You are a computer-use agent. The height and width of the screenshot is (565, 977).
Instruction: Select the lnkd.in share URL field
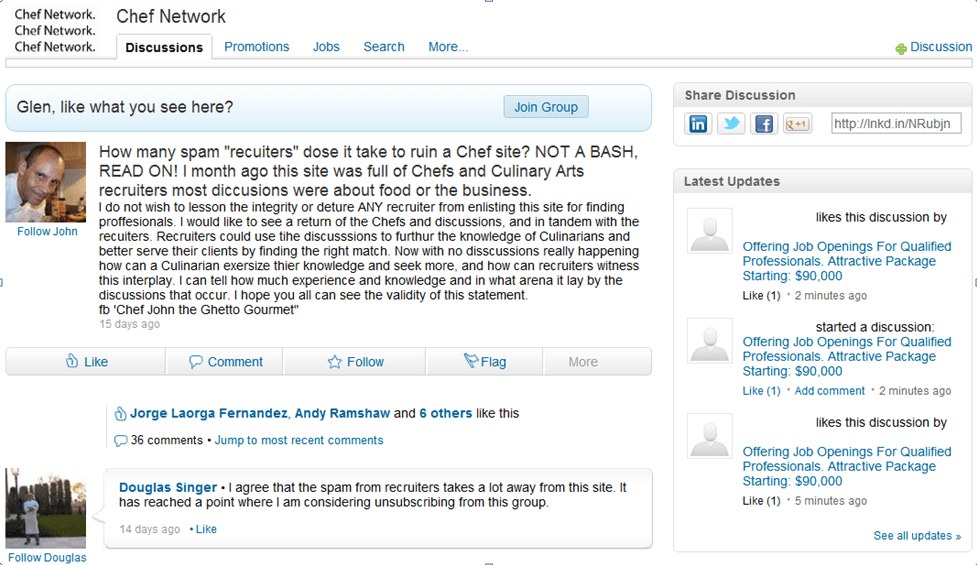pyautogui.click(x=896, y=123)
